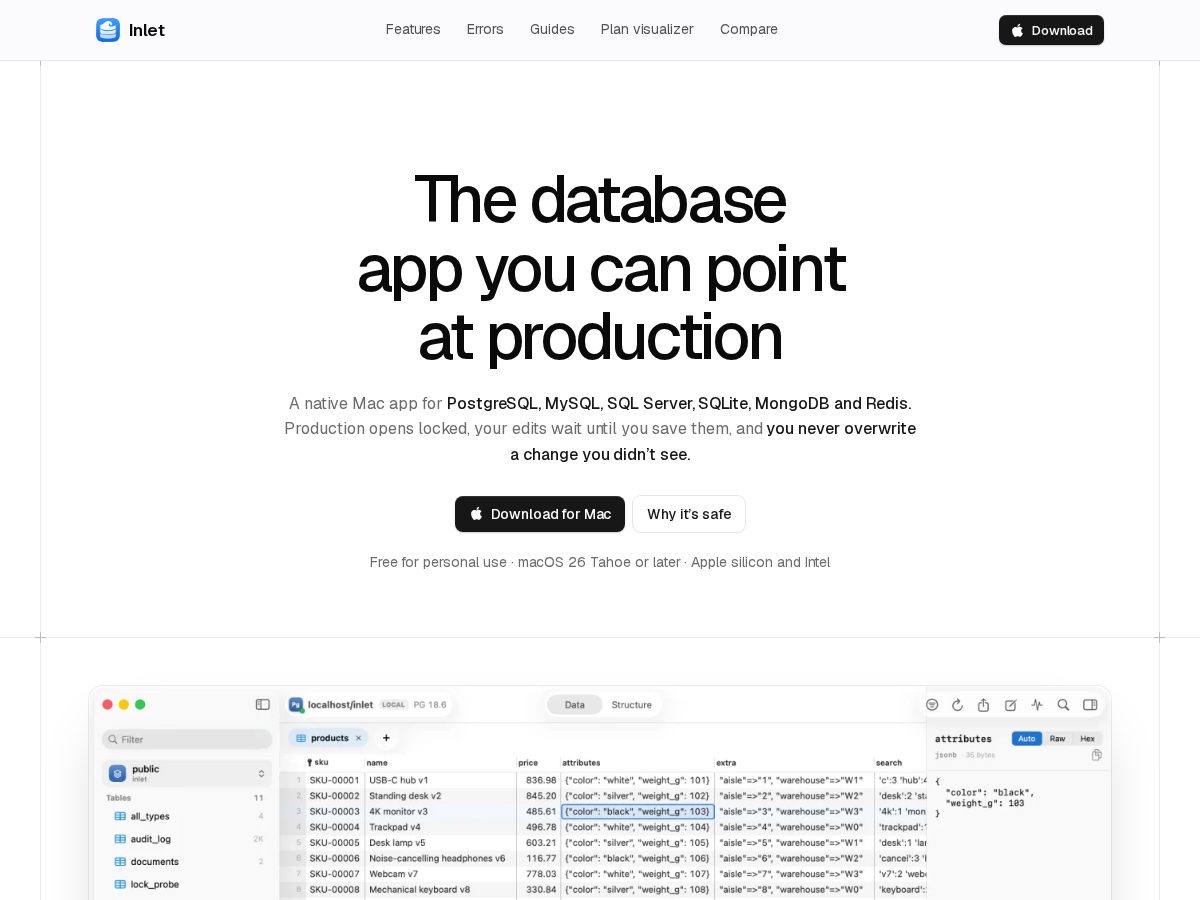This screenshot has height=900, width=1200.
Task: Click the activity pulse icon in toolbar
Action: (1037, 705)
